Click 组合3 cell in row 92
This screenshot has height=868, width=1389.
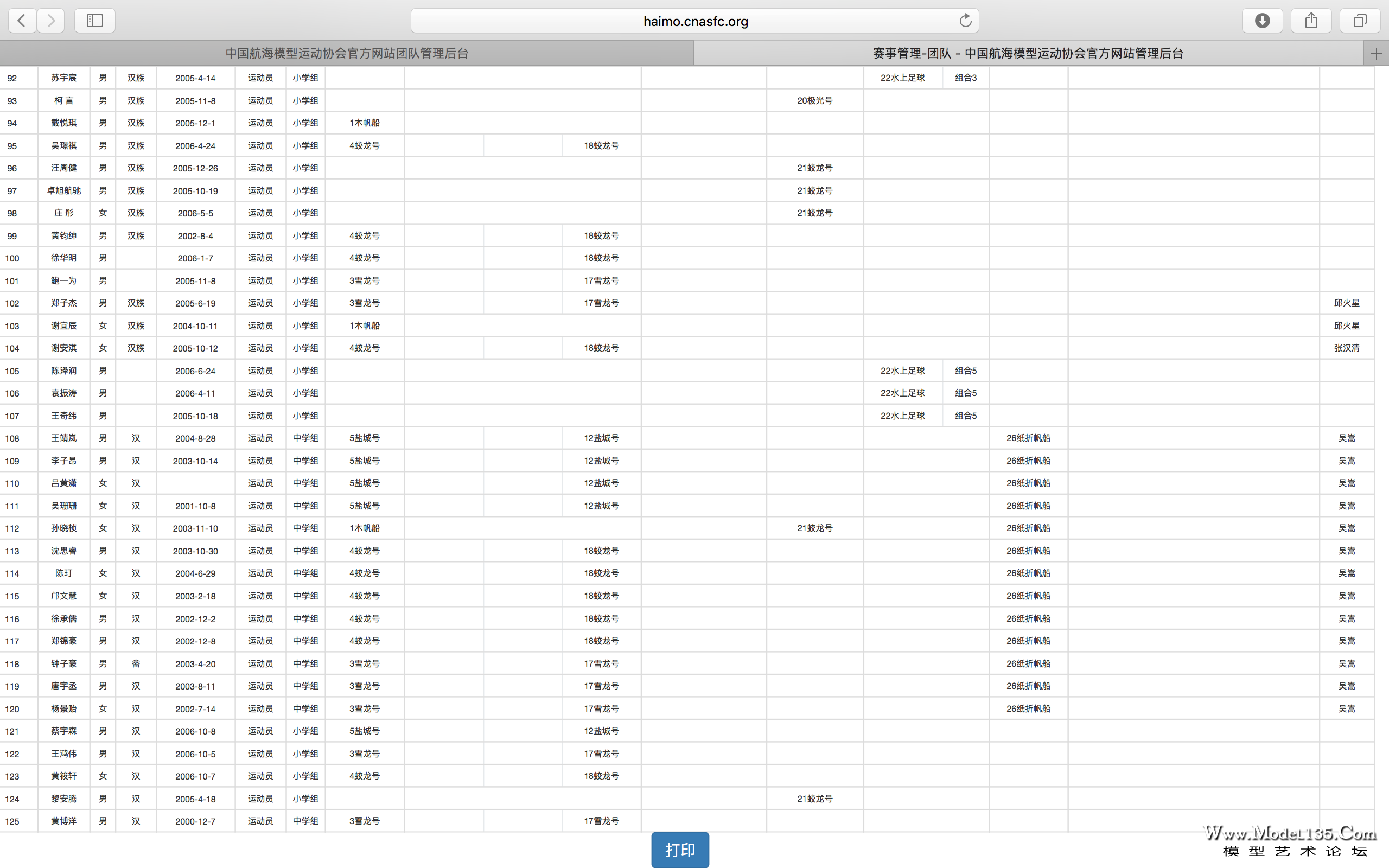(x=965, y=78)
